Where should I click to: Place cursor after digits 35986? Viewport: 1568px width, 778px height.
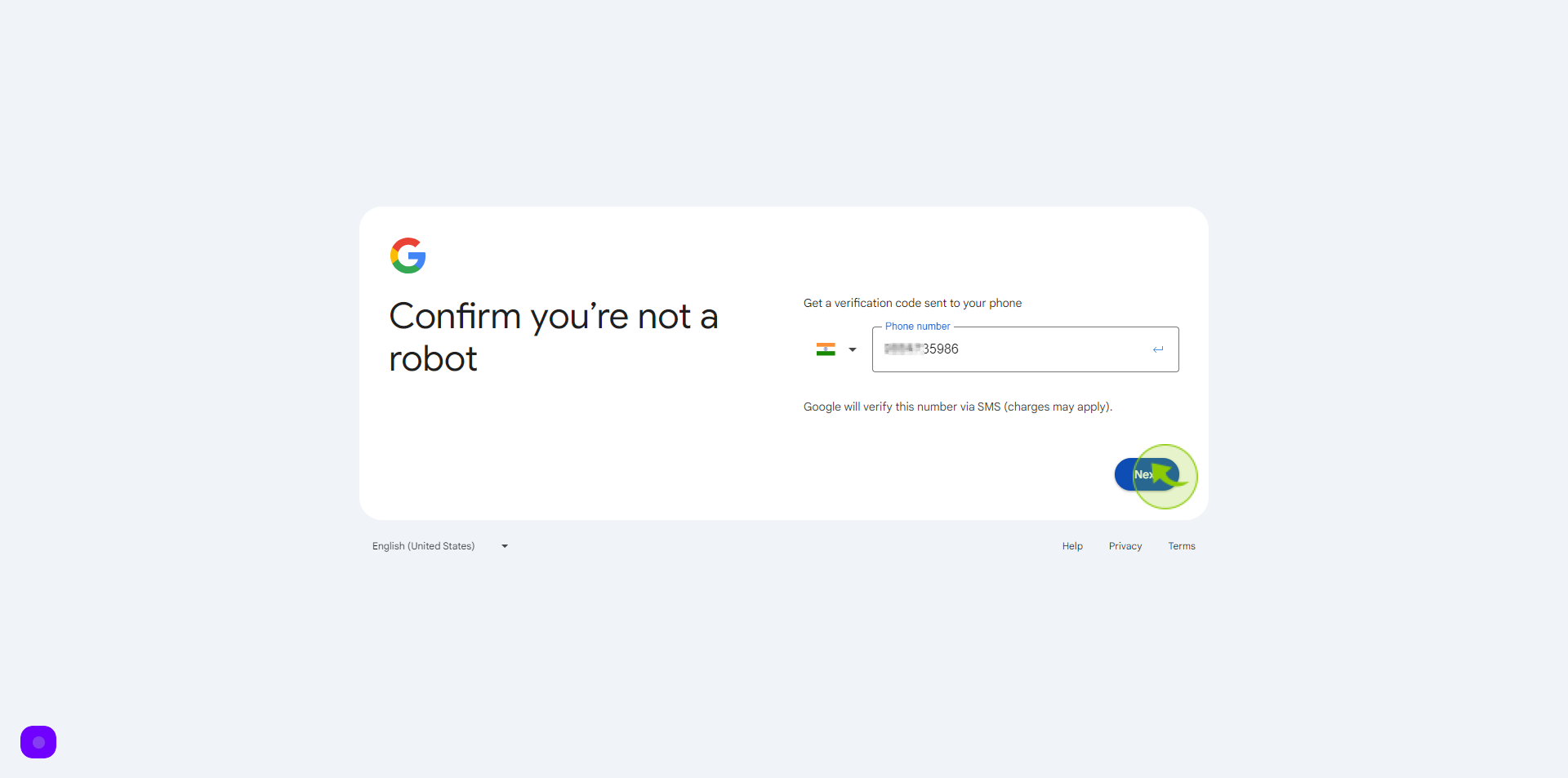pos(960,349)
